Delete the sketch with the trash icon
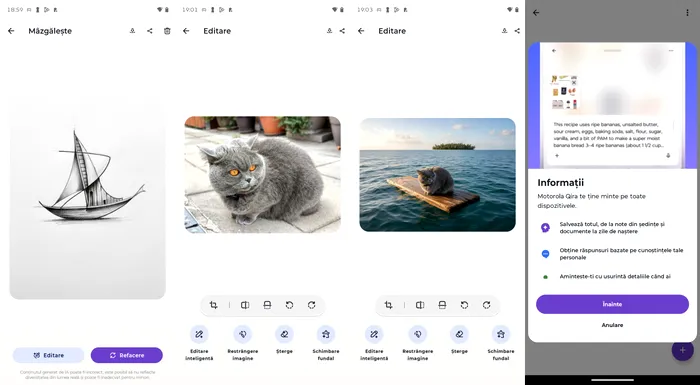Viewport: 700px width, 385px height. 167,31
